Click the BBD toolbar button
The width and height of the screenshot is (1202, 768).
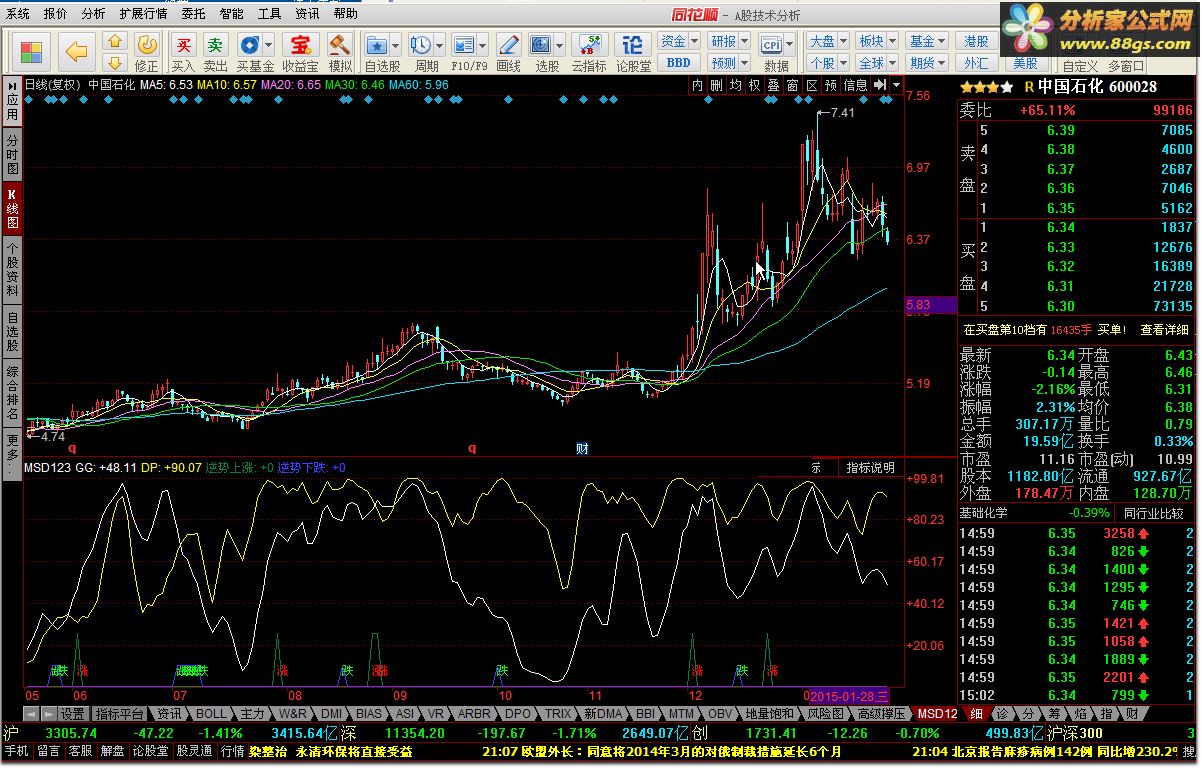[678, 62]
